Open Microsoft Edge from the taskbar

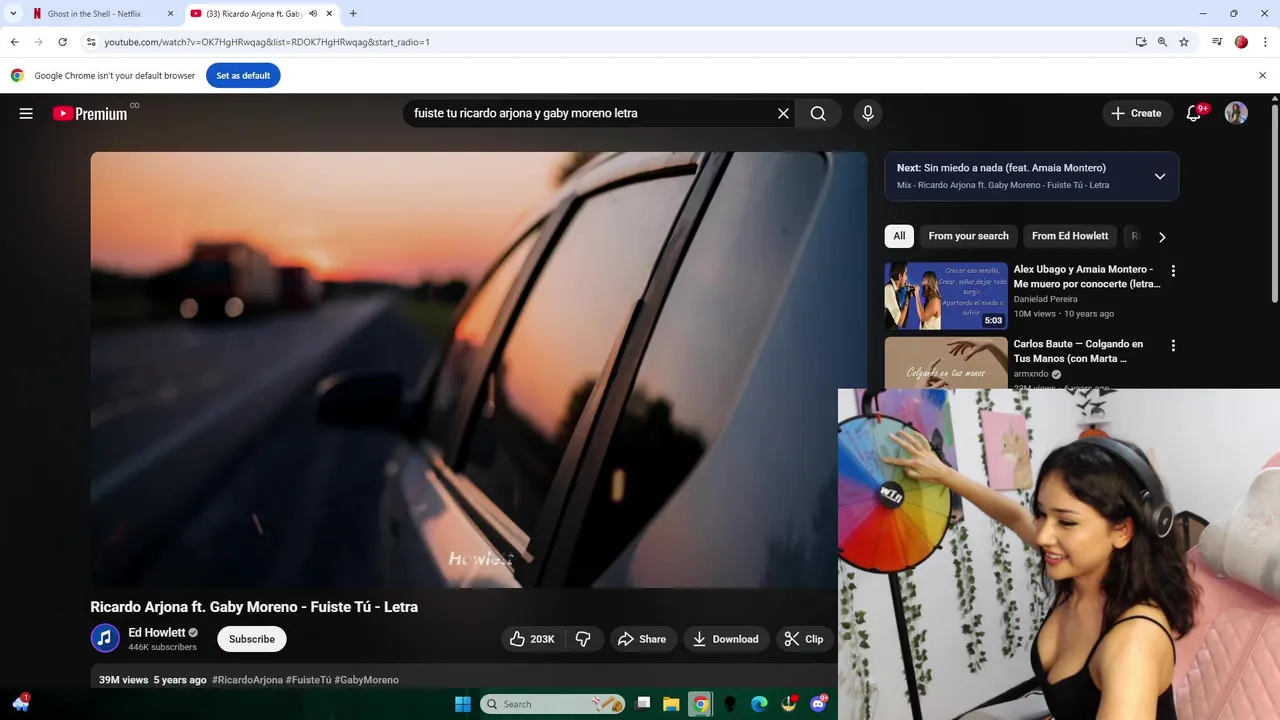[x=759, y=704]
